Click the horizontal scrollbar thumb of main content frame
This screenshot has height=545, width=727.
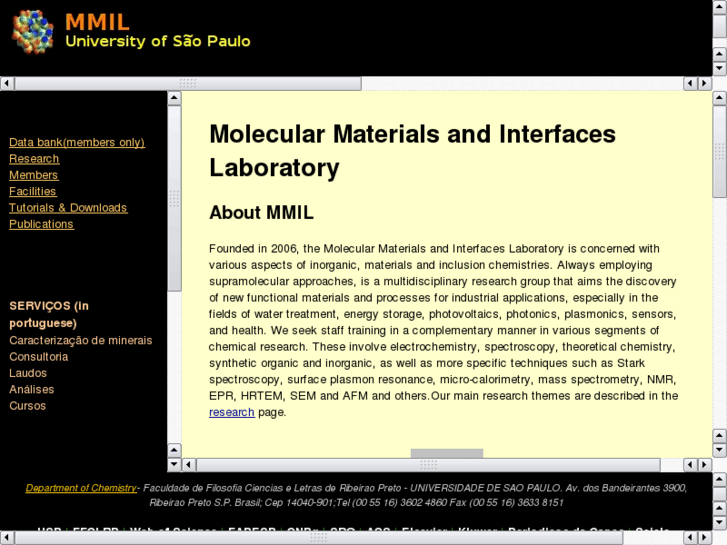(428, 464)
